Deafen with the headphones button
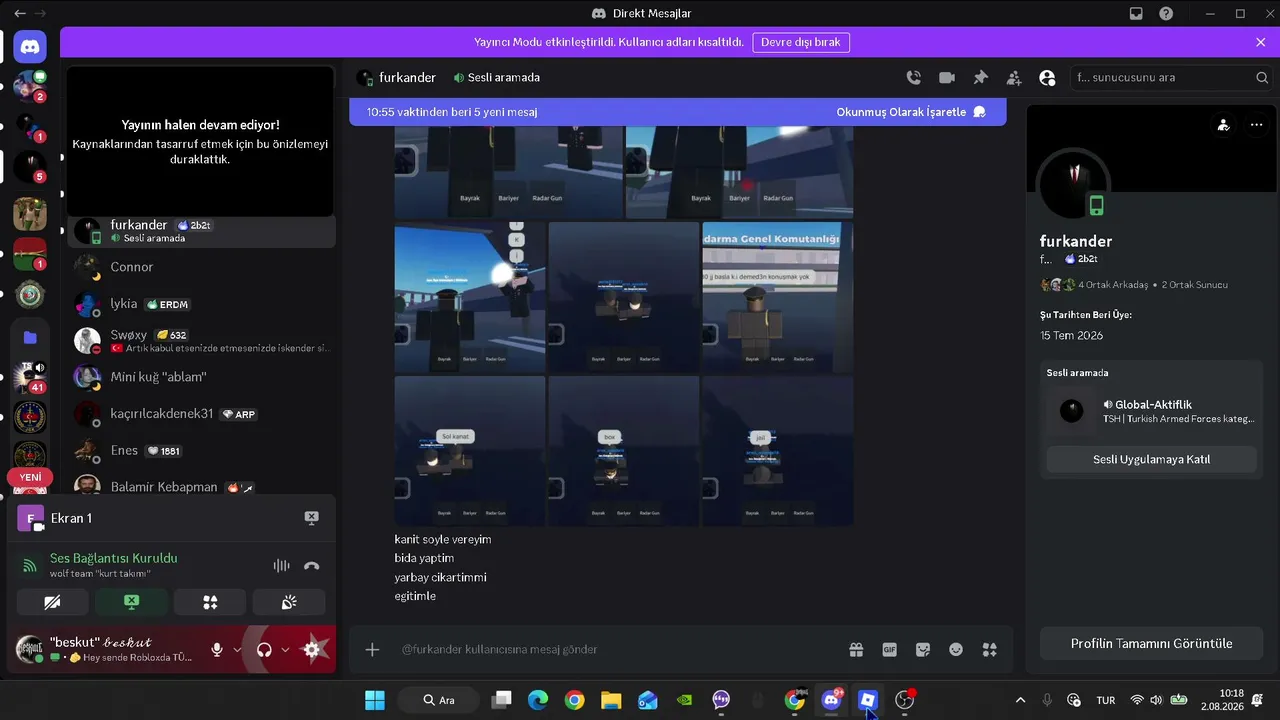 click(264, 650)
